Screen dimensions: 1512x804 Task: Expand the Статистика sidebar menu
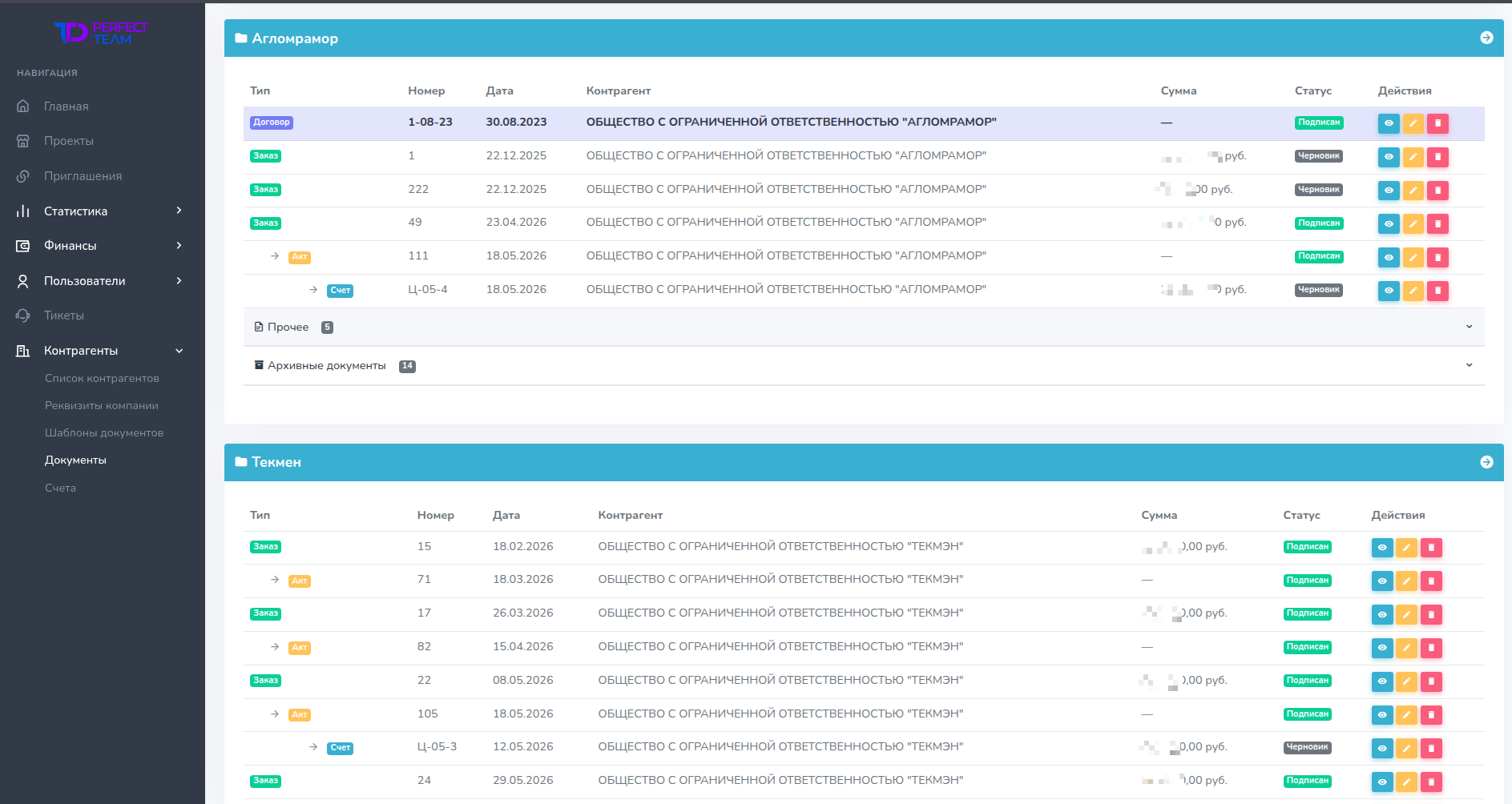[103, 211]
